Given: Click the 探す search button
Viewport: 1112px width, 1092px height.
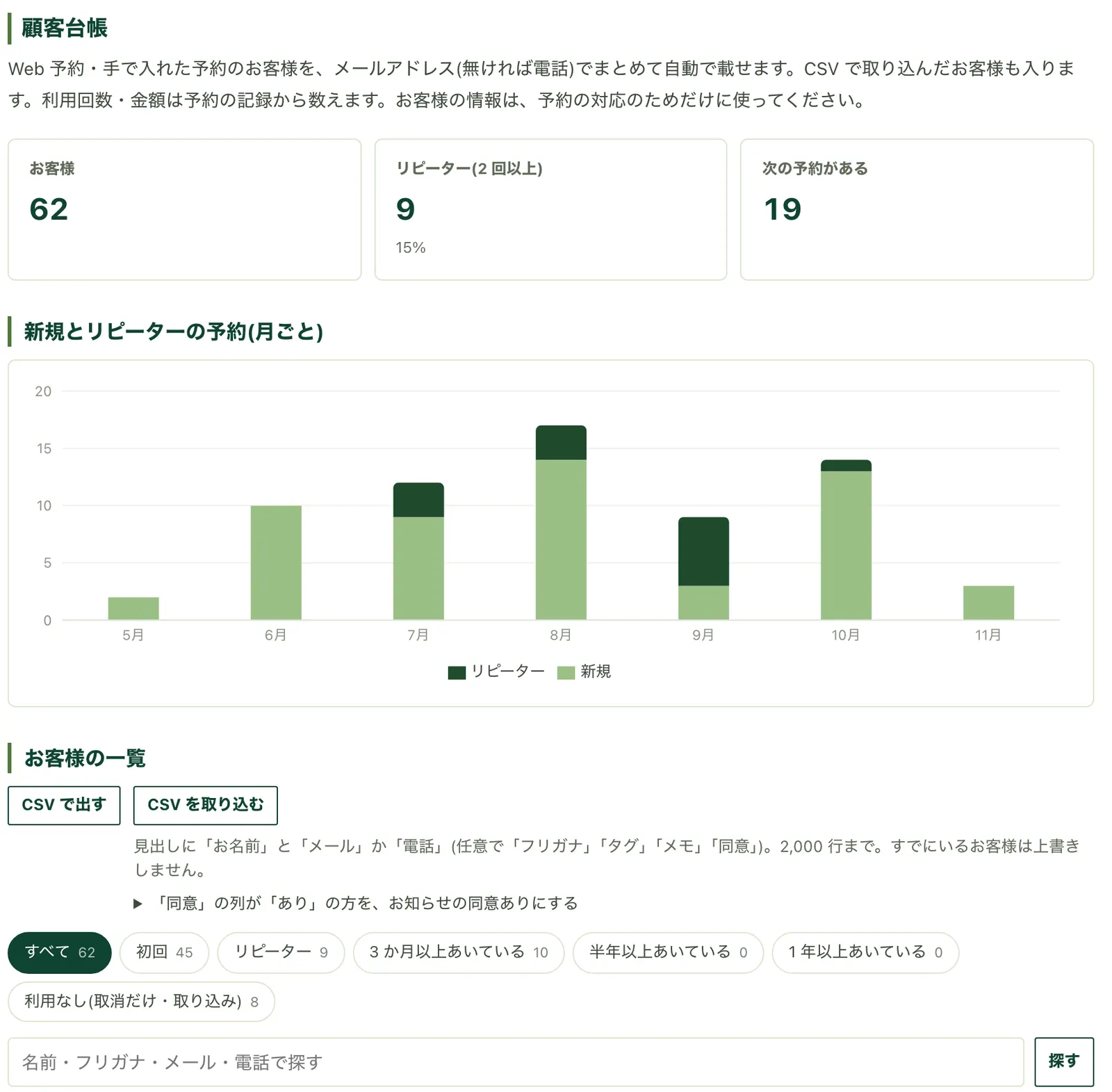Looking at the screenshot, I should tap(1063, 1061).
